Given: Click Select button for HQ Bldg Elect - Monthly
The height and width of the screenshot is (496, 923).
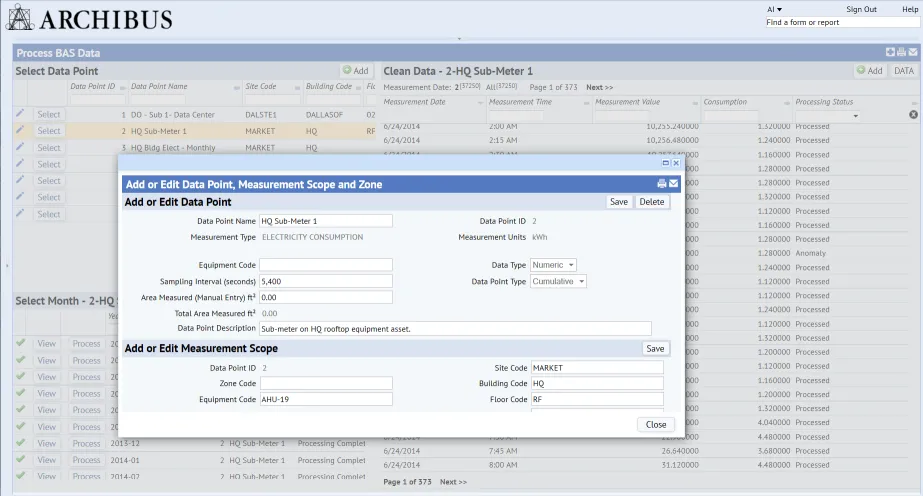Looking at the screenshot, I should click(49, 148).
